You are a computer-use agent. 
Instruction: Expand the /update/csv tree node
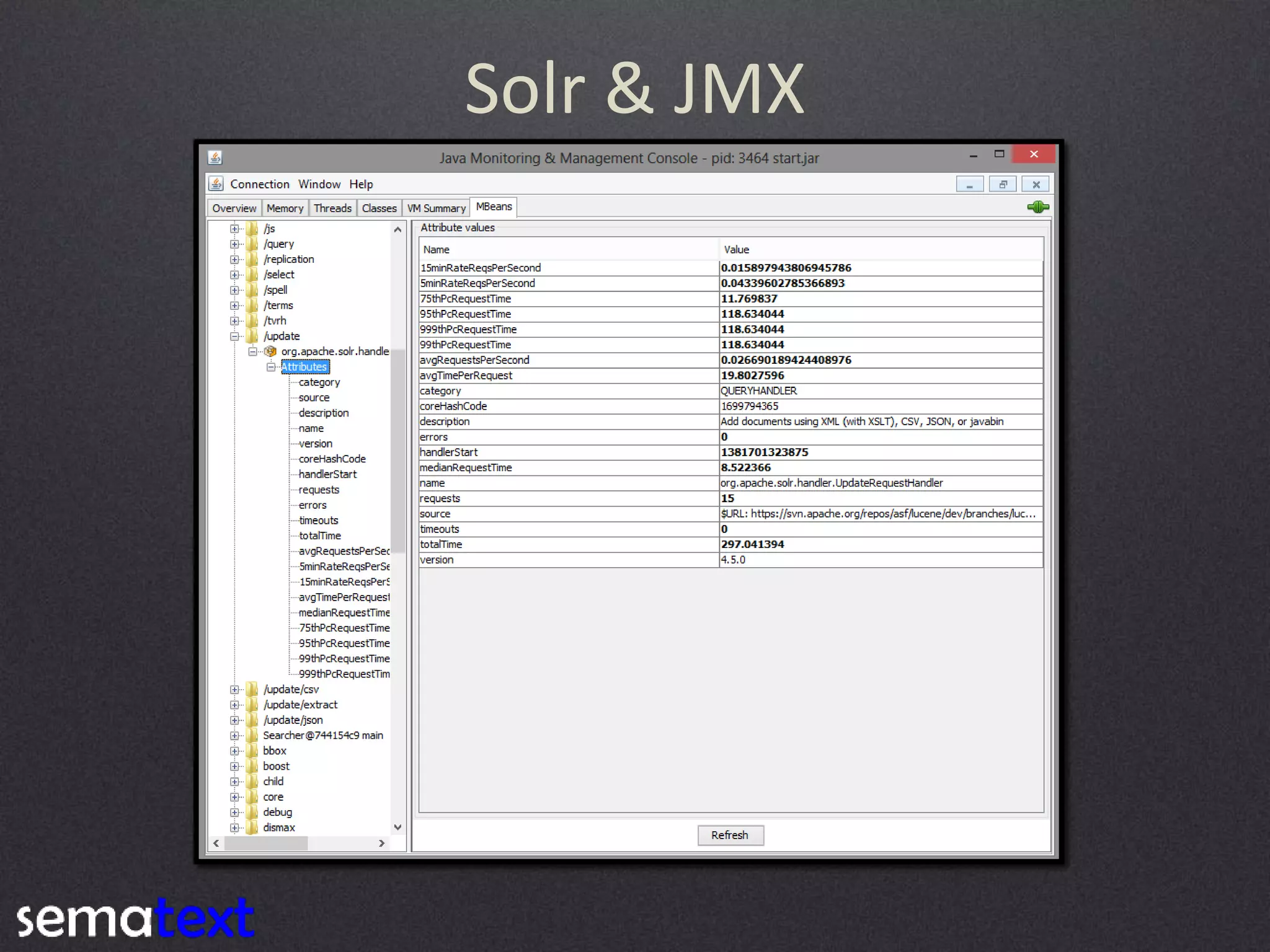tap(234, 689)
